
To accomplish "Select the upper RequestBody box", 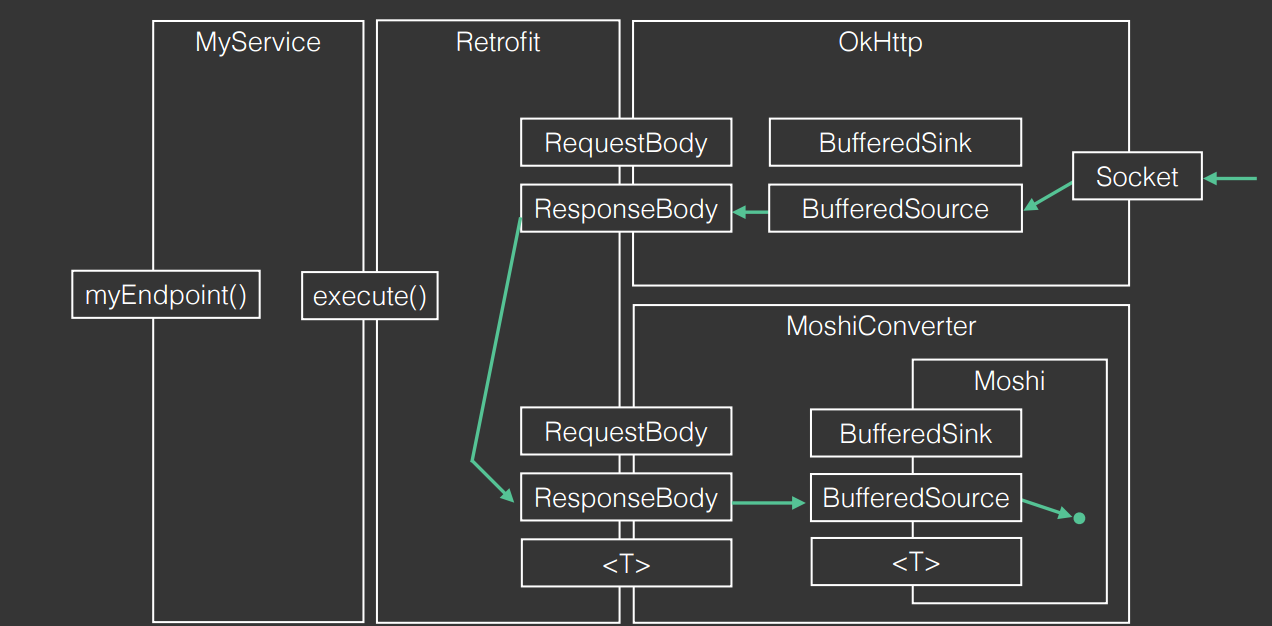I will (626, 142).
